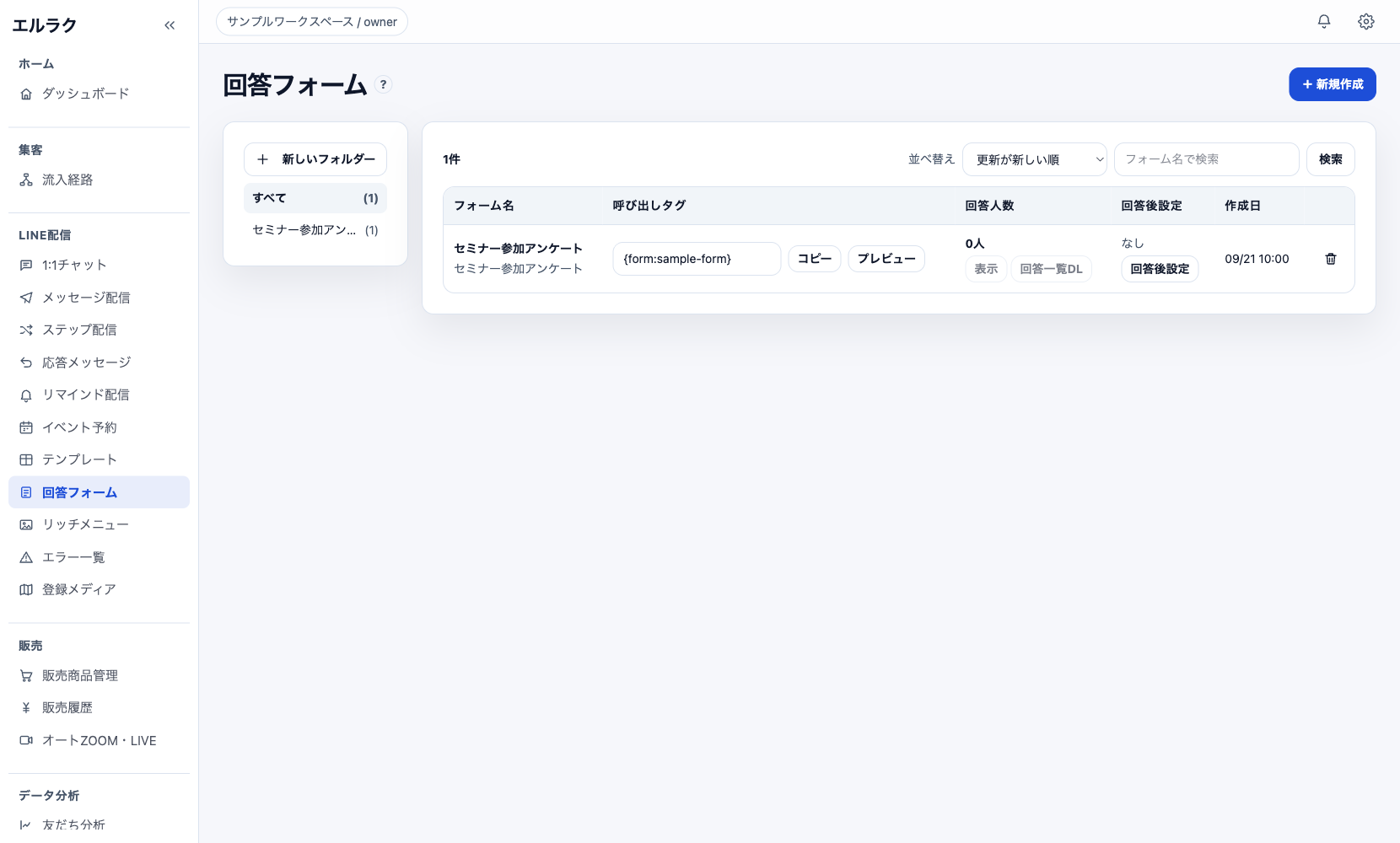
Task: Open the settings gear icon
Action: click(1366, 22)
